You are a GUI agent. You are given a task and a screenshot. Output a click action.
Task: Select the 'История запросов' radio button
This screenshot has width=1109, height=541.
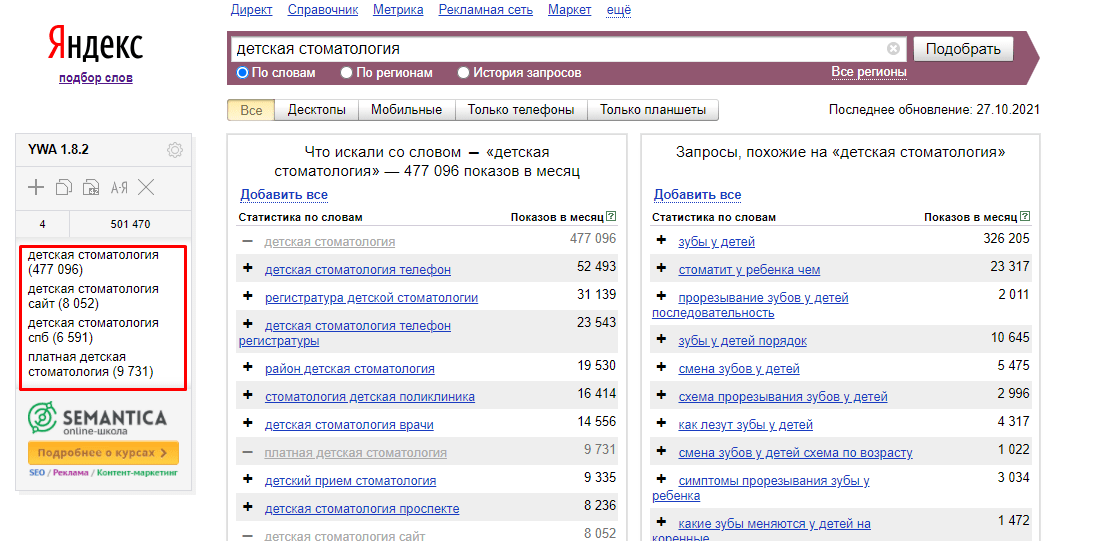(x=463, y=73)
